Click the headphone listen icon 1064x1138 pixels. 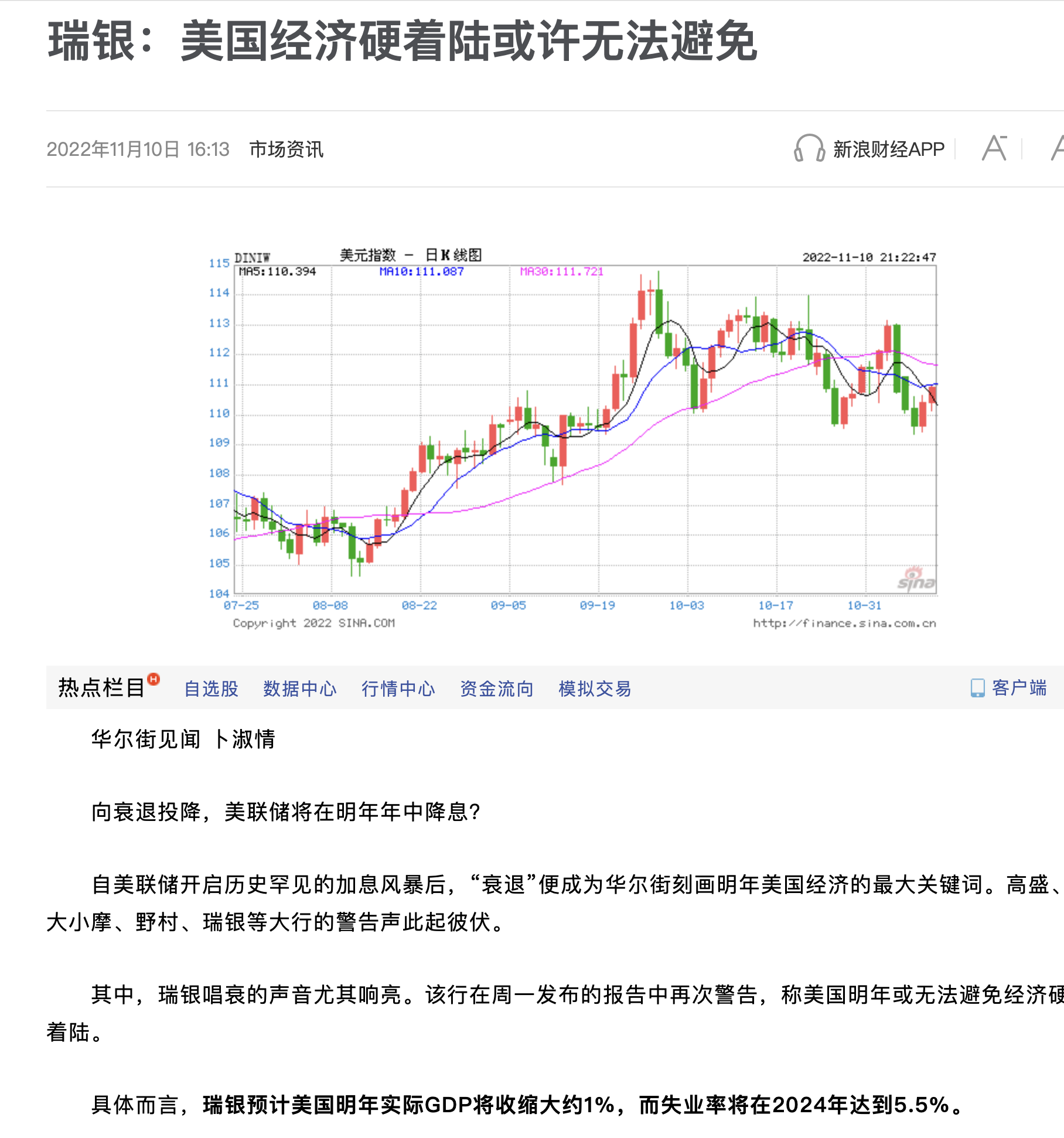[x=809, y=148]
